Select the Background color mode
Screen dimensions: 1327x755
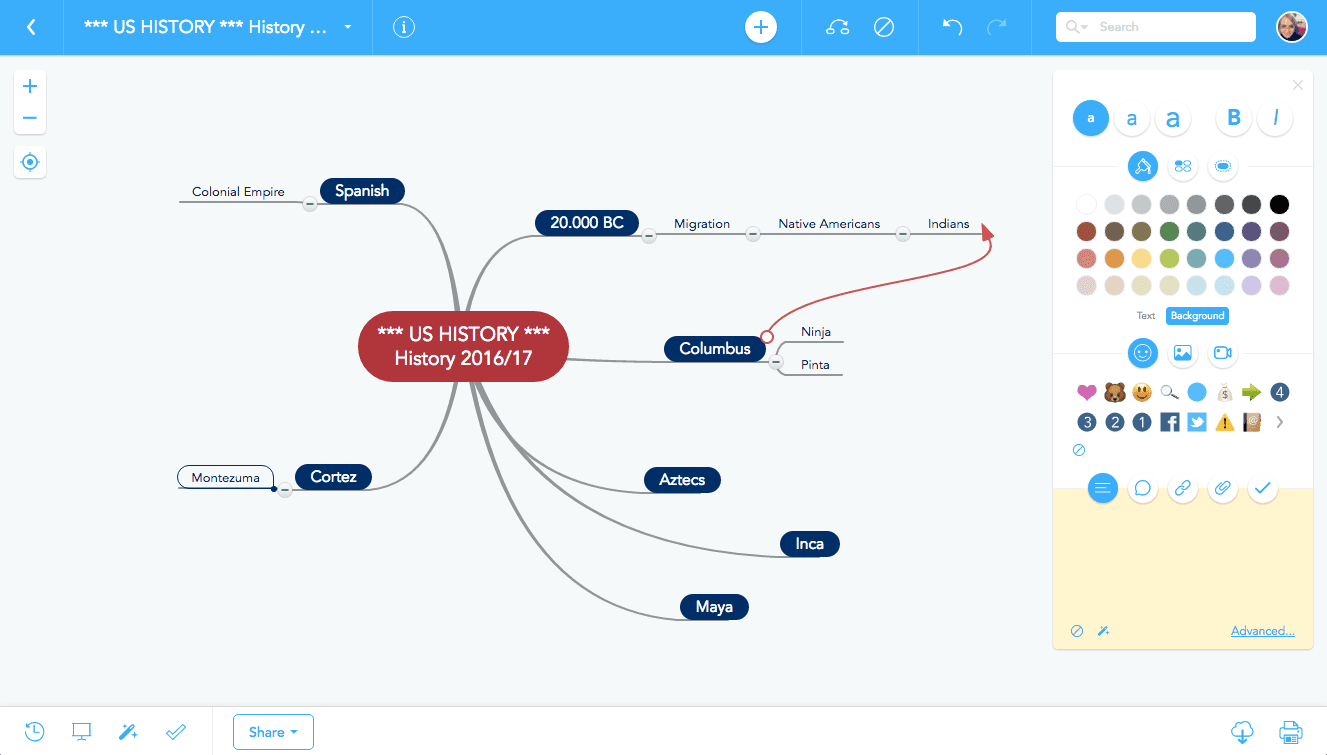tap(1197, 315)
